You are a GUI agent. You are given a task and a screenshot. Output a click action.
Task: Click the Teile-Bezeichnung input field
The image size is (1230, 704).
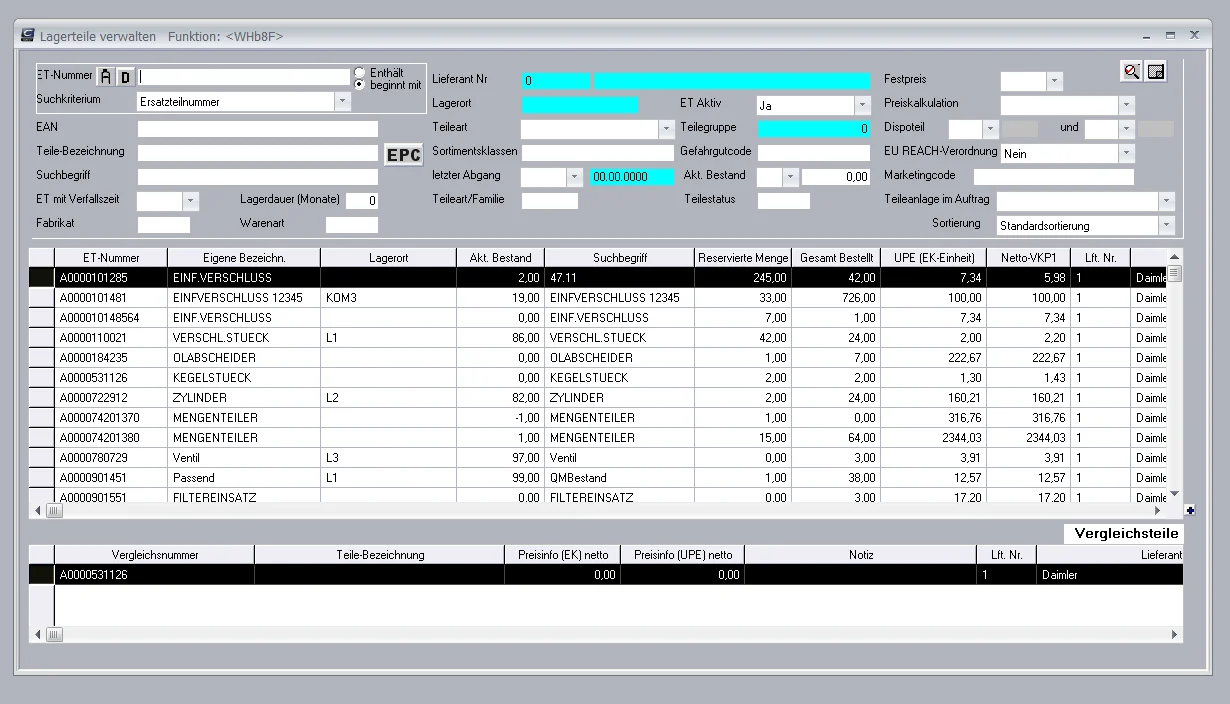pyautogui.click(x=258, y=153)
